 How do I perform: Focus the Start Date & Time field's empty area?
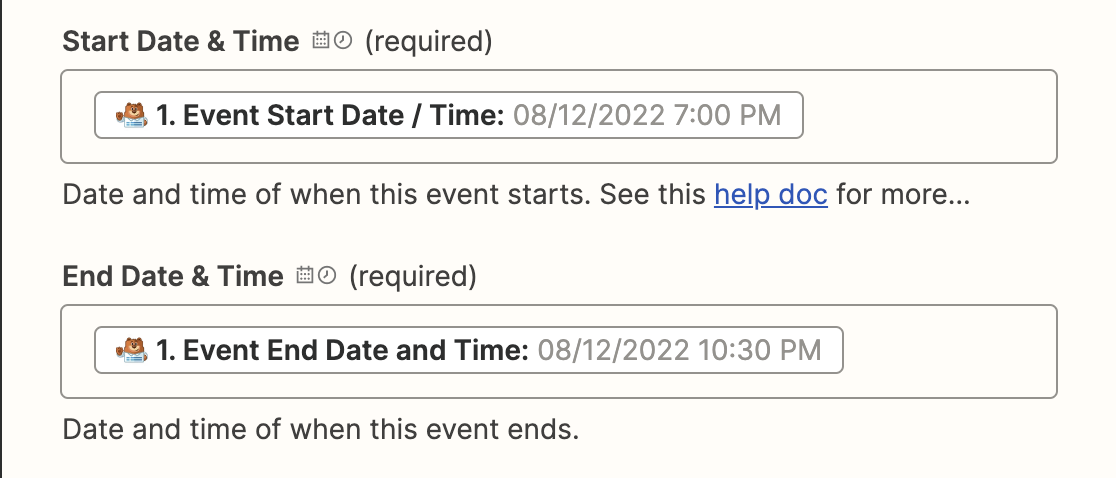coord(929,117)
